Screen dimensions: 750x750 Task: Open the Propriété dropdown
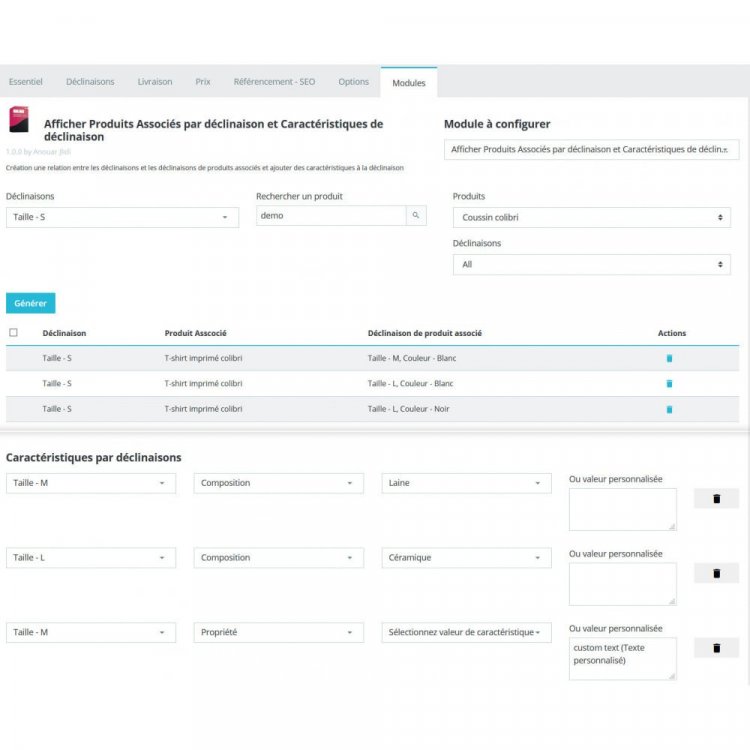click(x=278, y=632)
